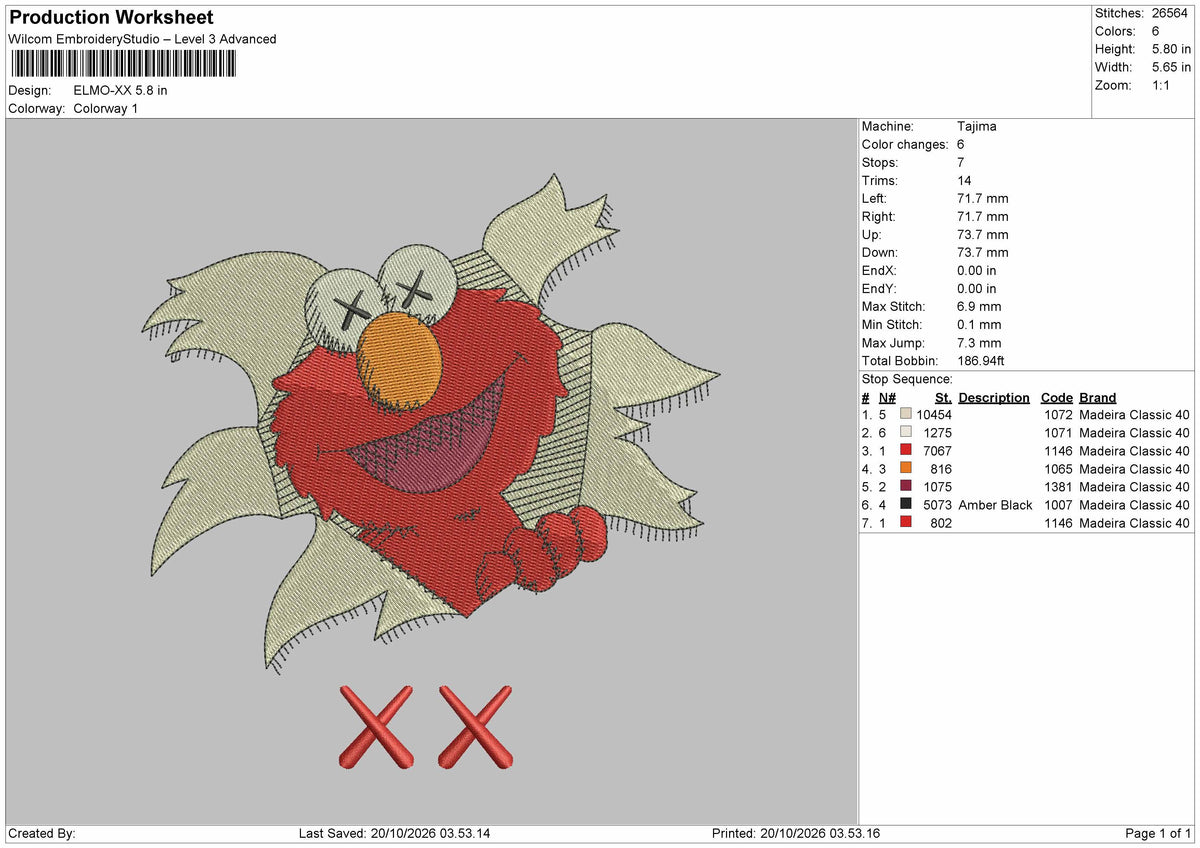Screen dimensions: 1200x848
Task: Click the barcode under the Wilcom title
Action: [x=124, y=64]
